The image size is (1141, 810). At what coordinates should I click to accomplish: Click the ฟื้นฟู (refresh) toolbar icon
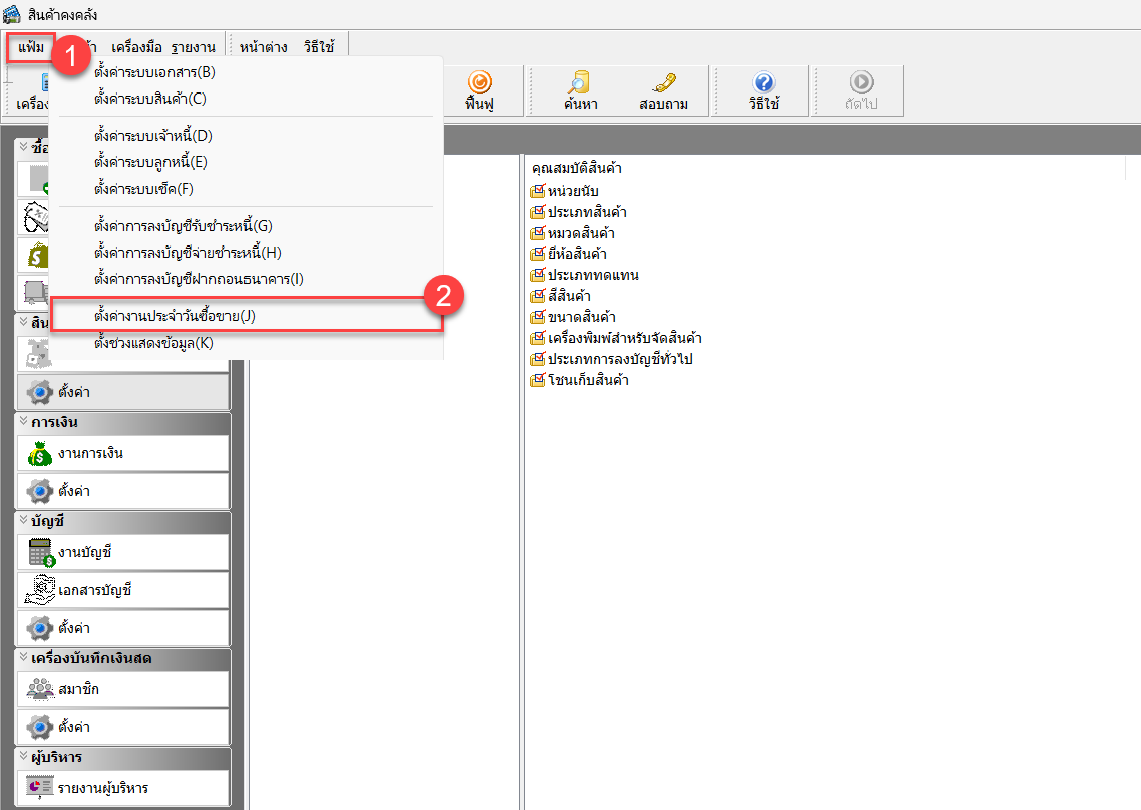(x=480, y=91)
